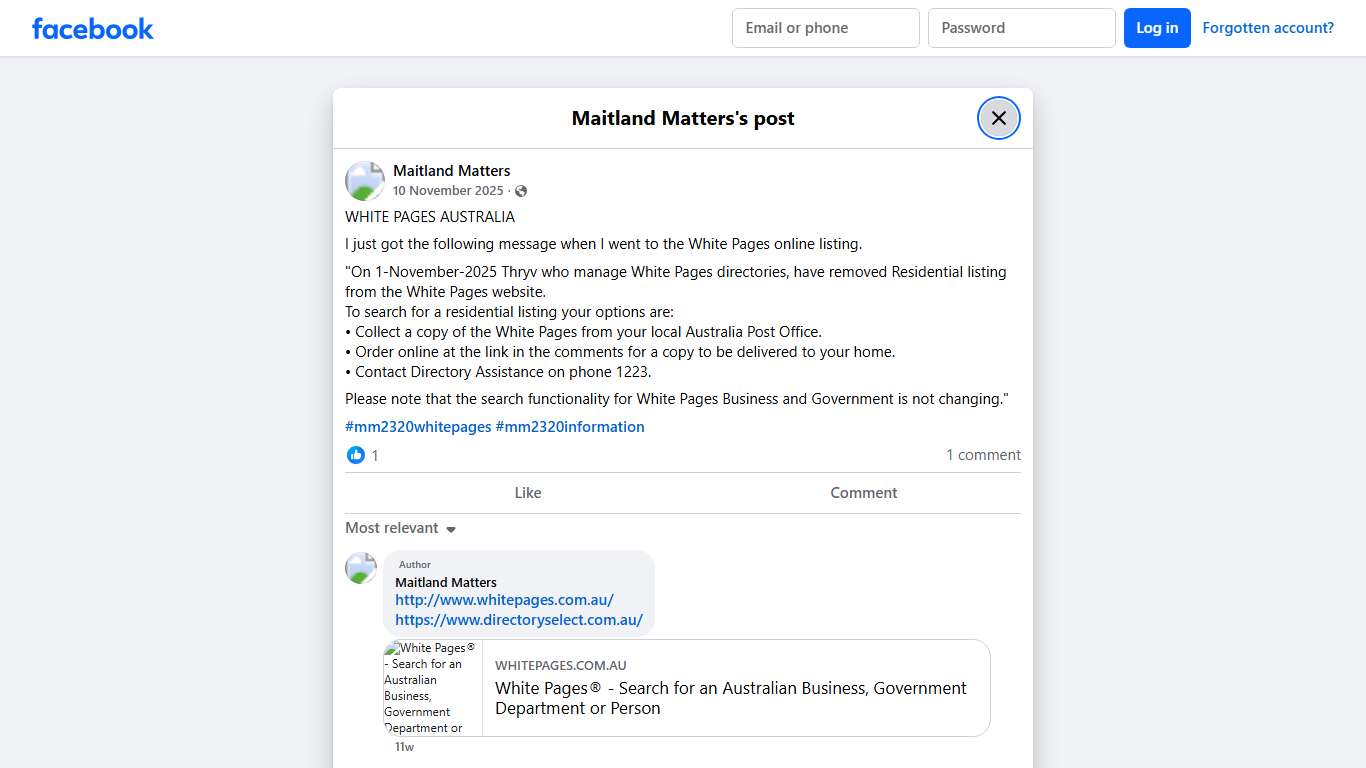This screenshot has height=768, width=1366.
Task: Click the facebook logo
Action: tap(92, 28)
